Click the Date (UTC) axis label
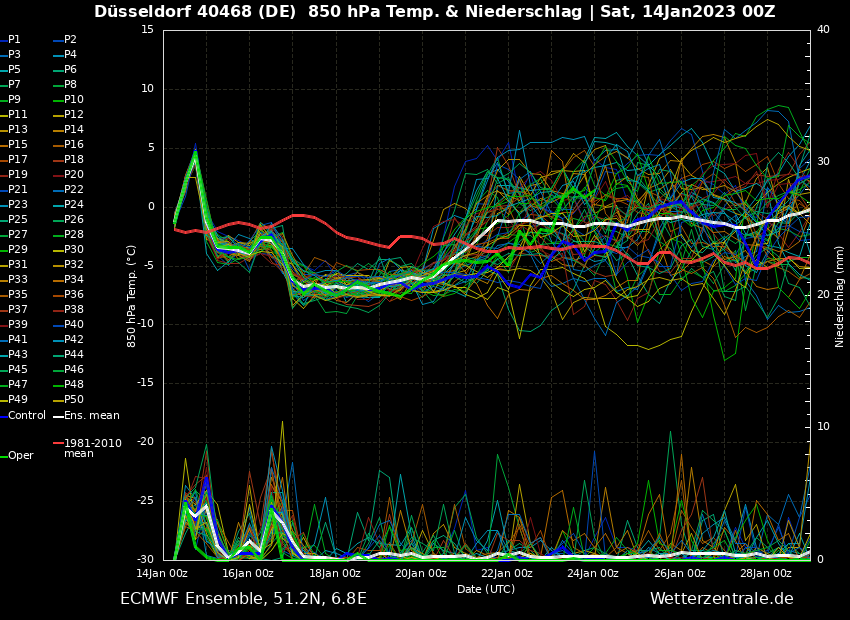850x620 pixels. point(486,589)
